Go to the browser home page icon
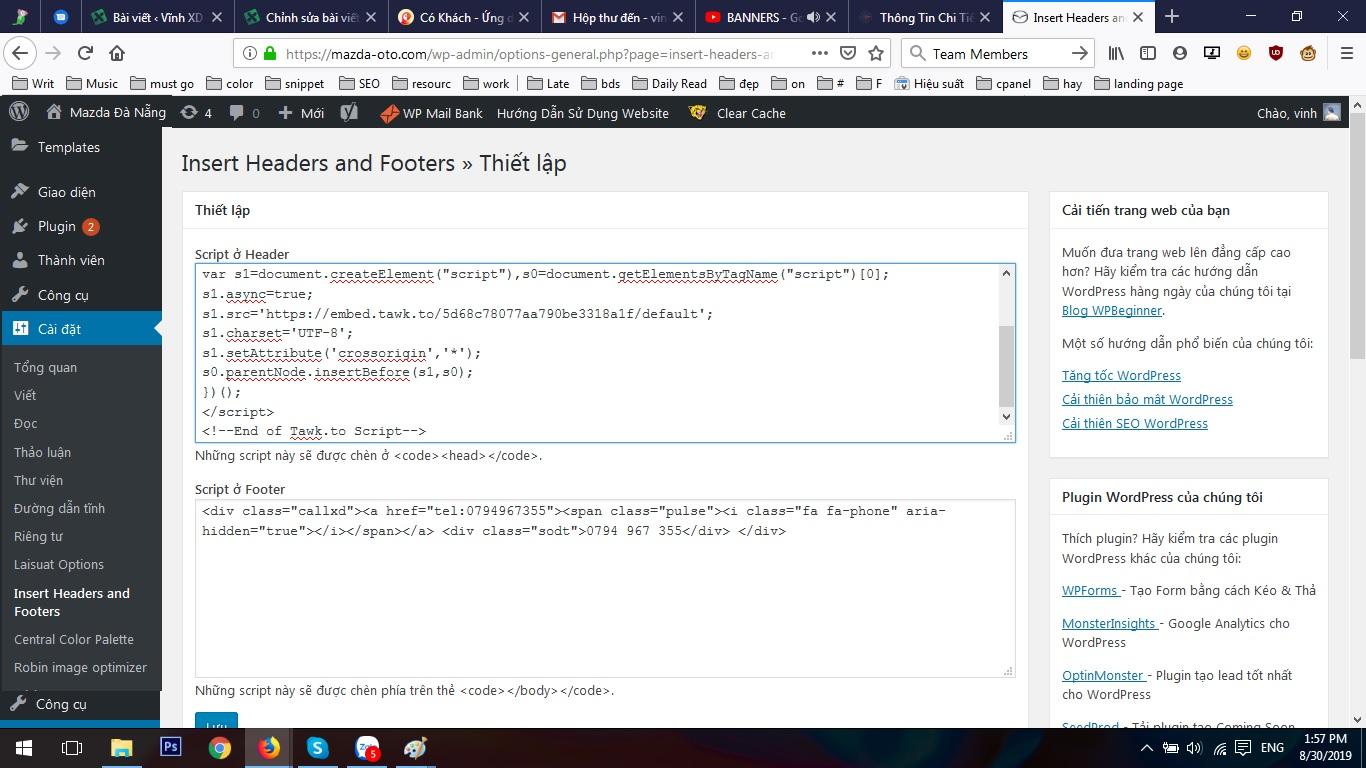This screenshot has width=1366, height=768. click(x=117, y=54)
